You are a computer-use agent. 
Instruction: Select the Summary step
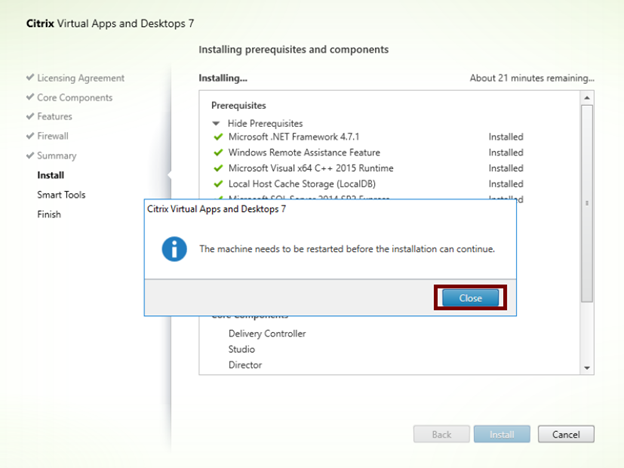pos(57,156)
